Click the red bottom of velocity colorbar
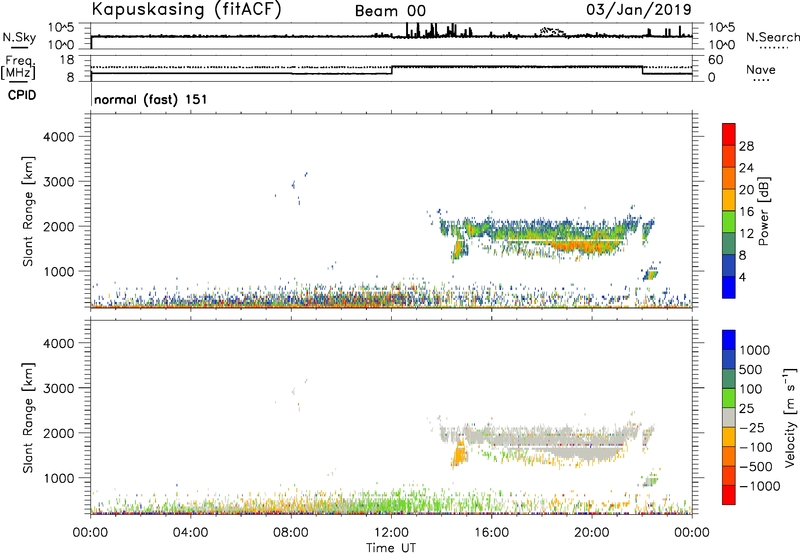Image resolution: width=800 pixels, height=554 pixels. coord(729,495)
